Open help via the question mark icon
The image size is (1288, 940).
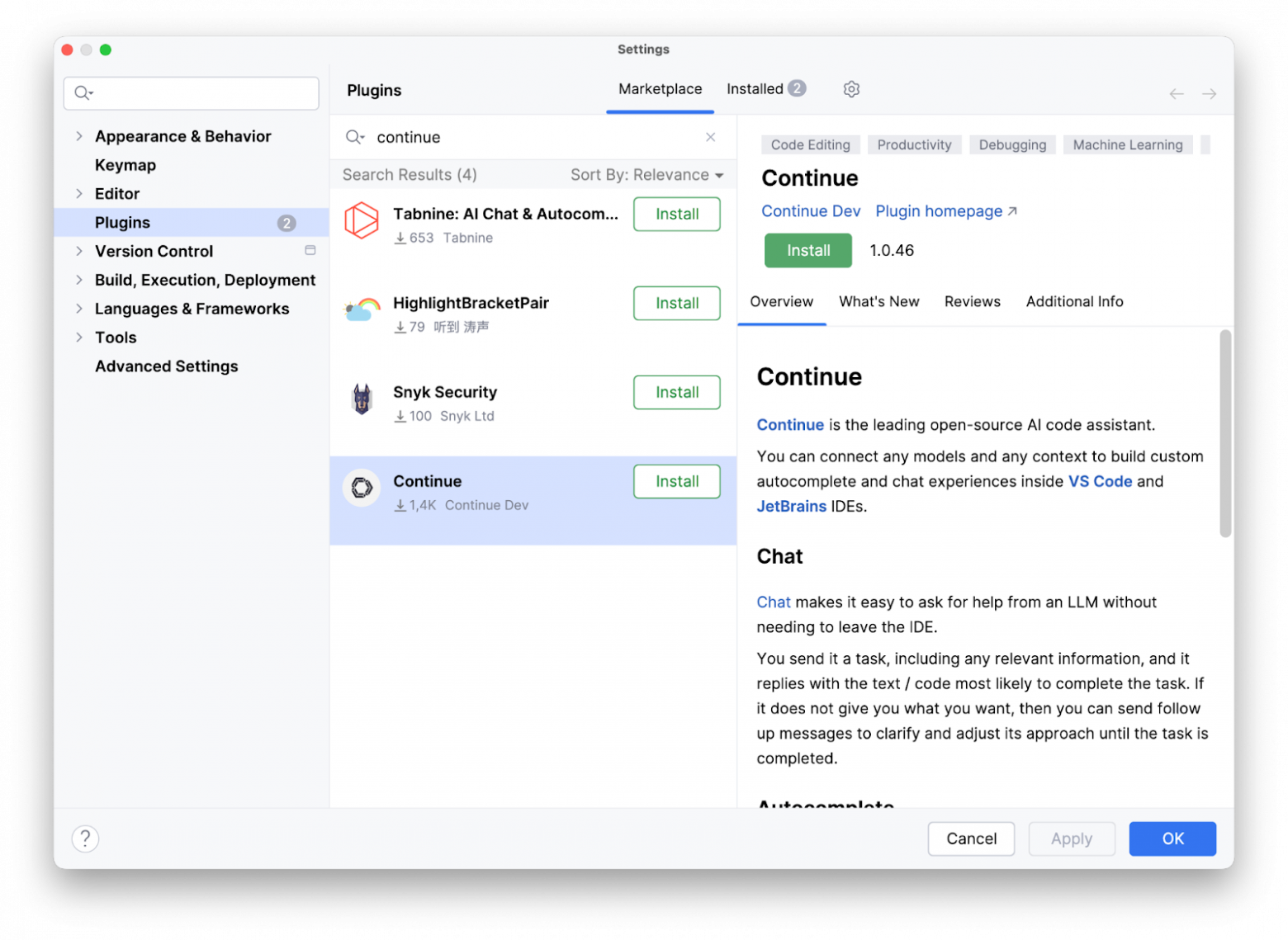pyautogui.click(x=85, y=838)
